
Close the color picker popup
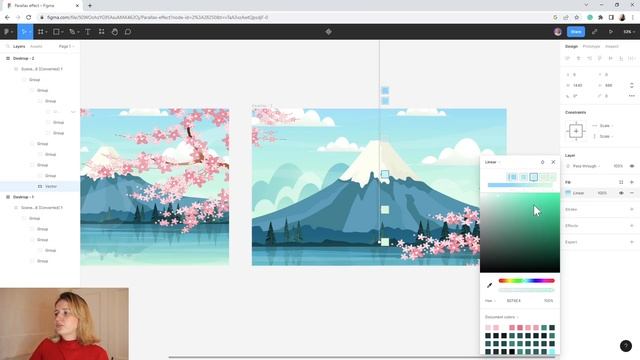pyautogui.click(x=553, y=162)
